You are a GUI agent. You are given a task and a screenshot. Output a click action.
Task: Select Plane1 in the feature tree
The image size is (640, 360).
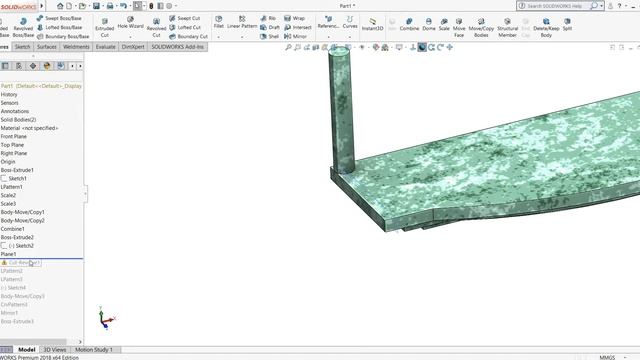point(9,254)
